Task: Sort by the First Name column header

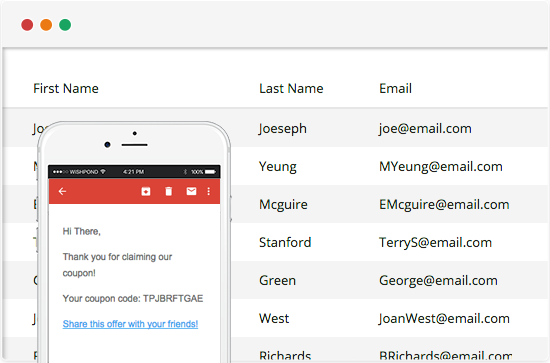Action: 66,88
